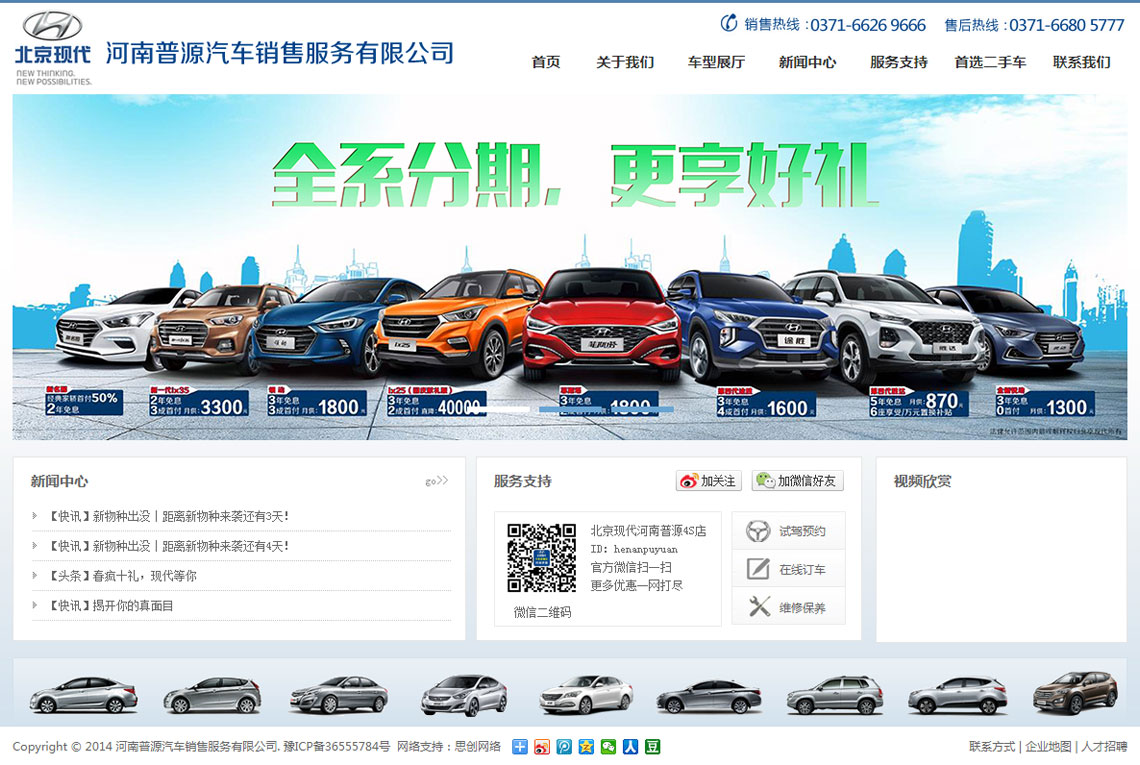Share via the Renren footer icon
This screenshot has height=765, width=1140.
[630, 747]
